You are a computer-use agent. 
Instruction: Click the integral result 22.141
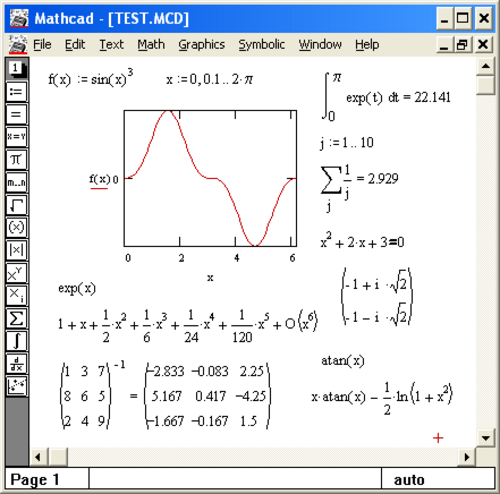432,98
